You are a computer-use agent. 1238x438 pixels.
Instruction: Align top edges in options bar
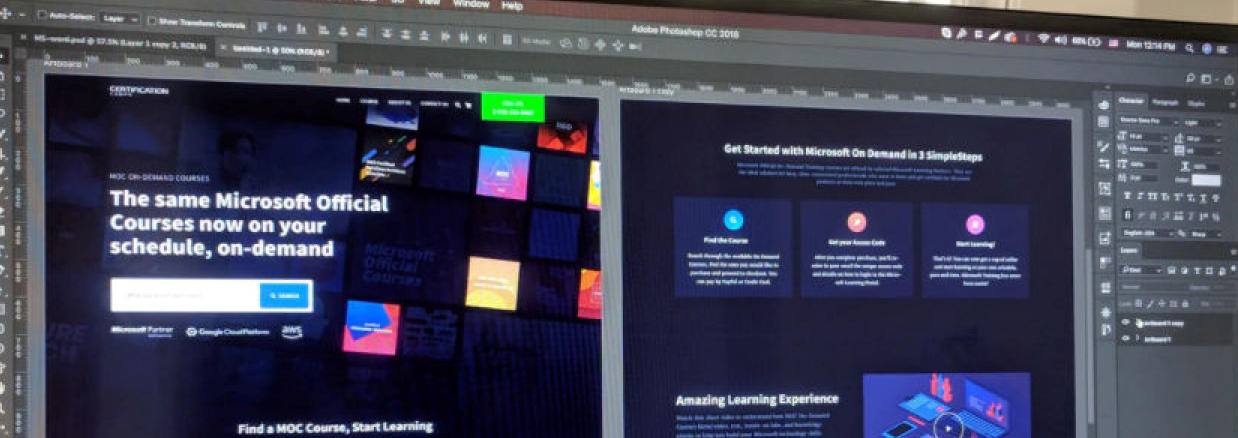[x=260, y=27]
